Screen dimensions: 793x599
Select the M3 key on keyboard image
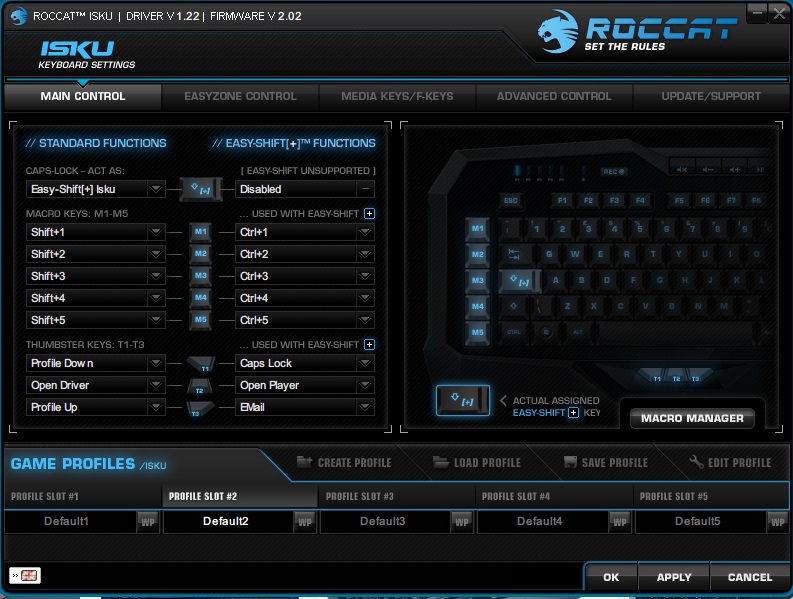[477, 282]
